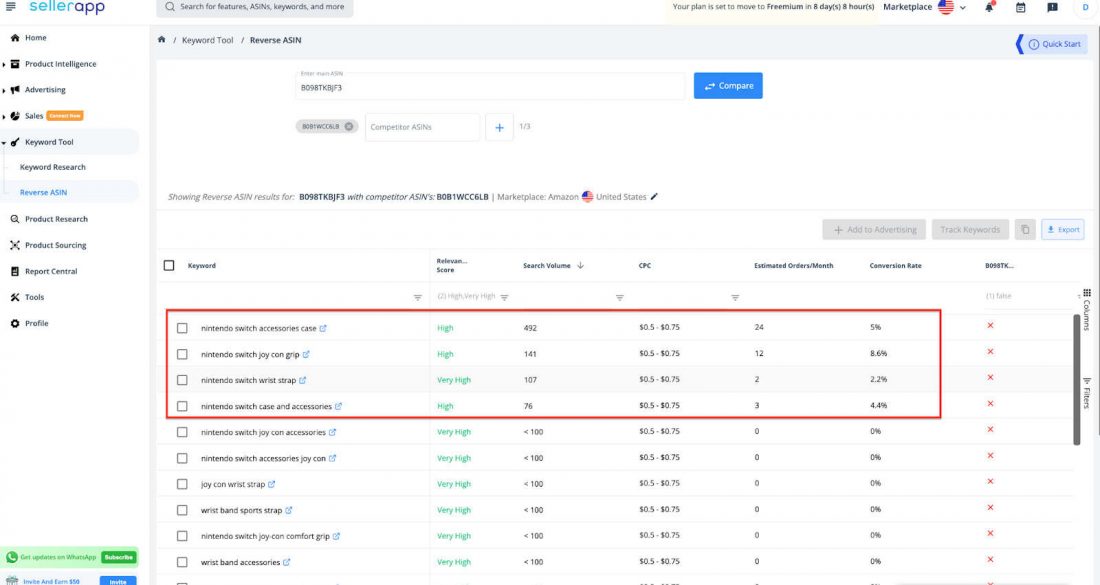1100x585 pixels.
Task: Click the notification bell icon
Action: point(989,7)
